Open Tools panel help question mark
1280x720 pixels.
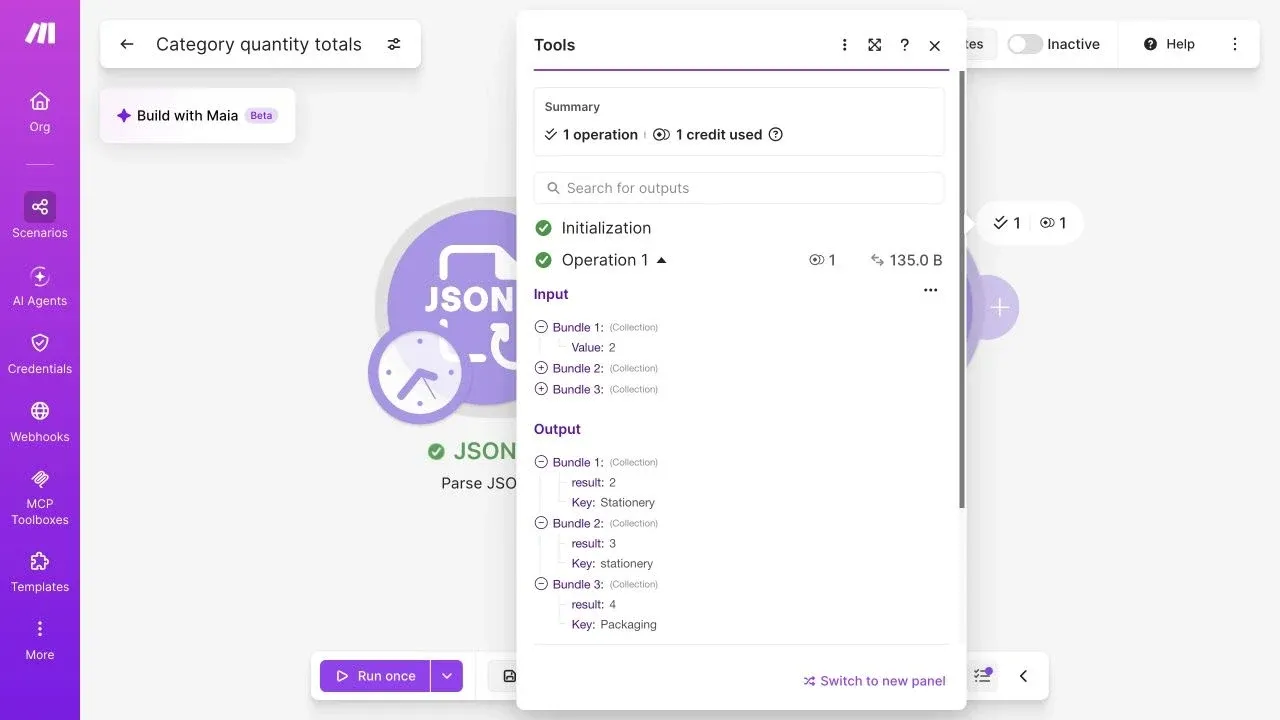coord(904,45)
